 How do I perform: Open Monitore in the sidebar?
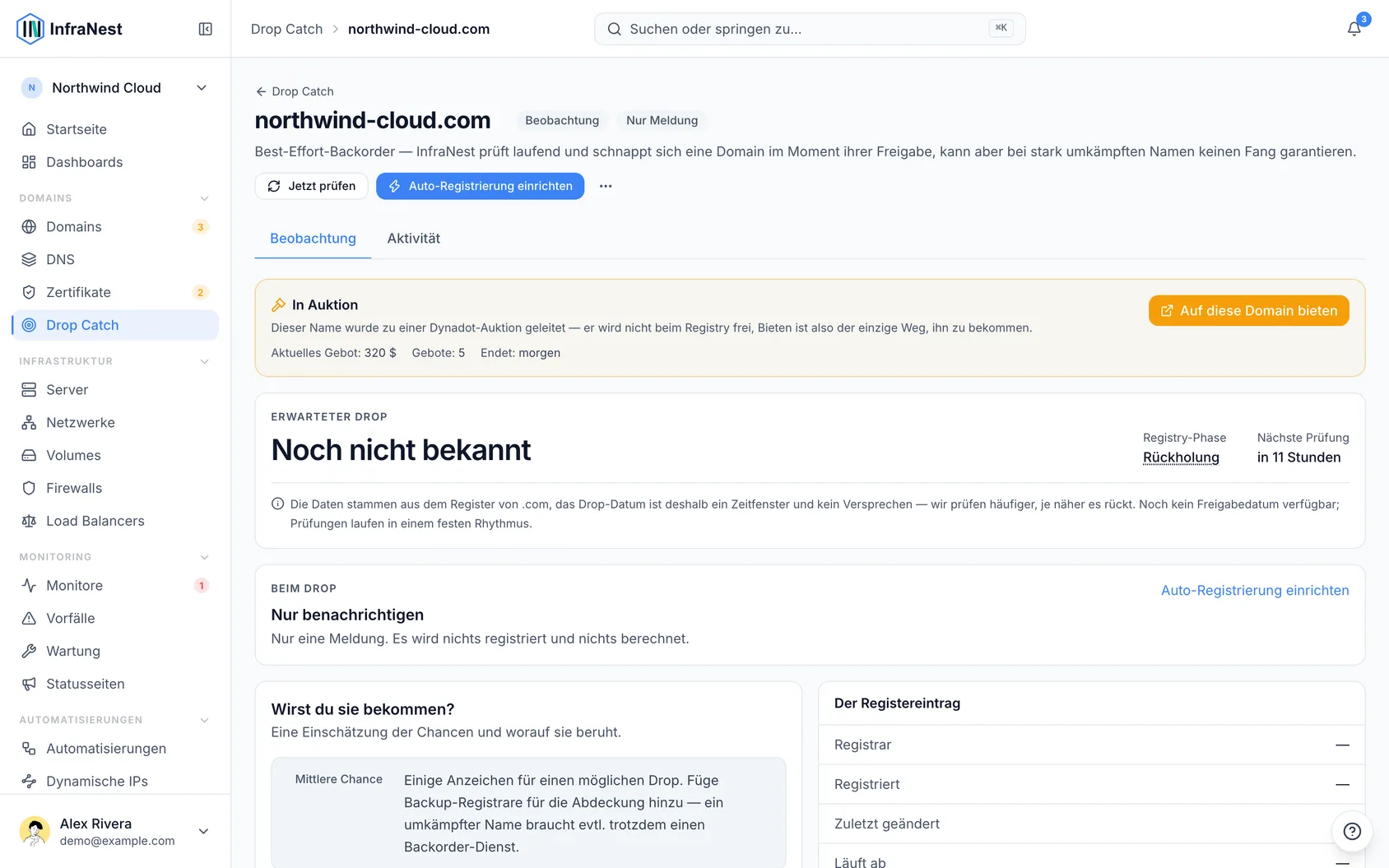coord(115,585)
